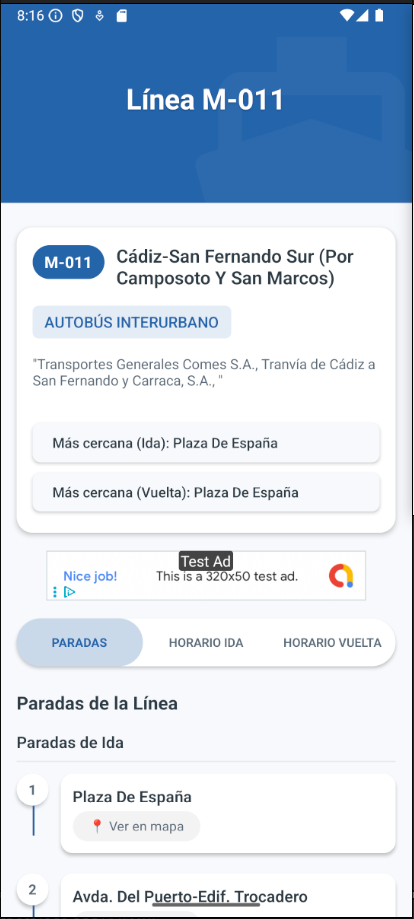Tap the SD card icon in the status bar
This screenshot has width=414, height=919.
click(x=121, y=16)
